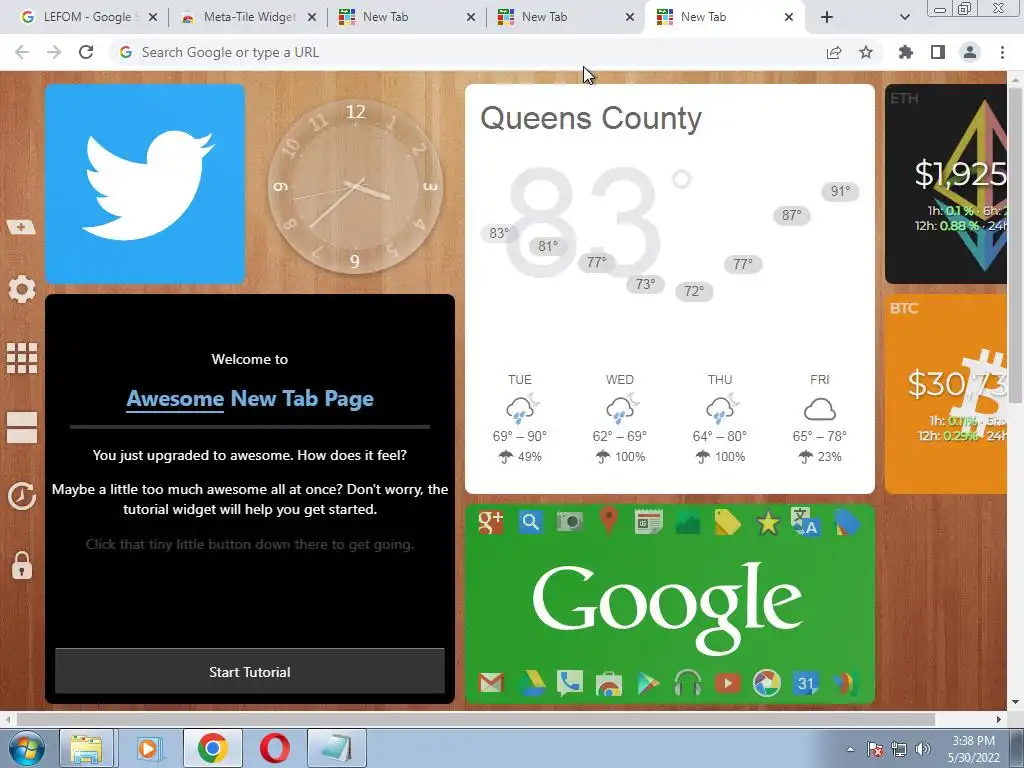This screenshot has height=768, width=1024.
Task: Open Chrome three-dot menu
Action: (1002, 52)
